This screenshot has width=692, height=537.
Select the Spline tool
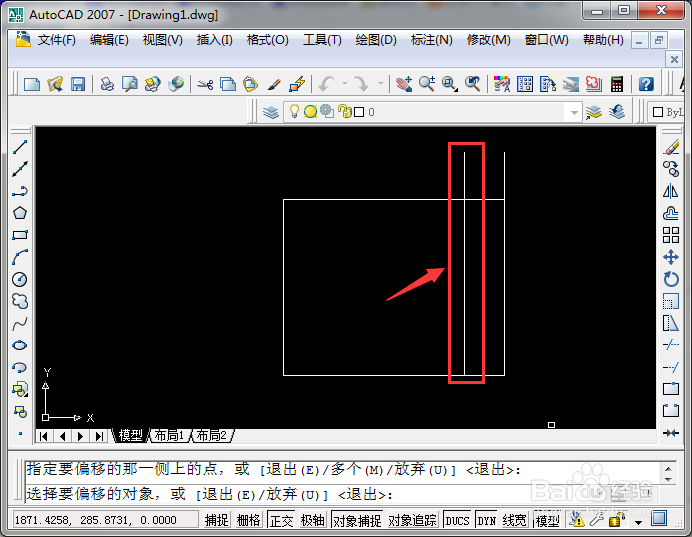pos(20,324)
